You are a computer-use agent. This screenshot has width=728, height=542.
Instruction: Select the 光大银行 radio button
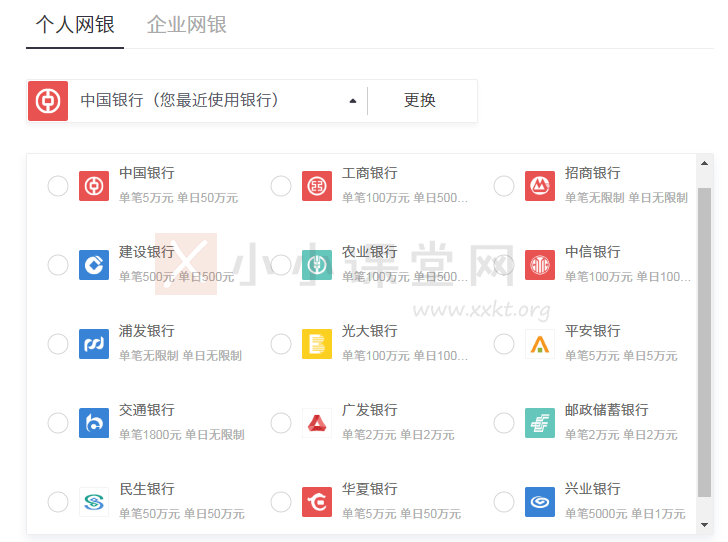[281, 344]
